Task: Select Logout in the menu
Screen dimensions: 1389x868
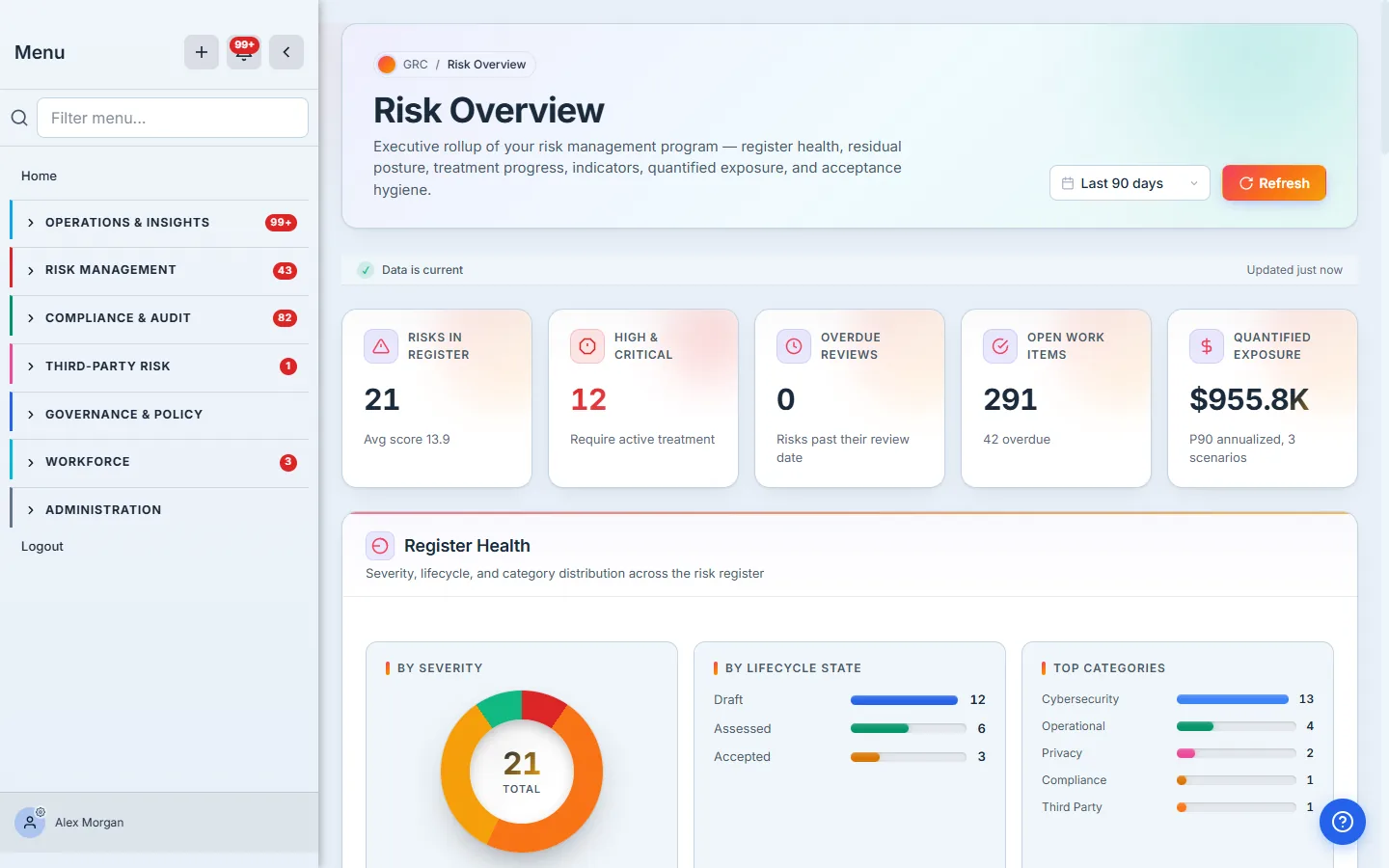Action: (42, 546)
